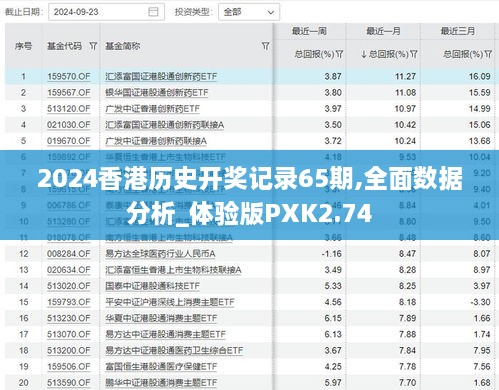Open fund code 159570.OF link
Viewport: 499px width, 390px height.
69,76
